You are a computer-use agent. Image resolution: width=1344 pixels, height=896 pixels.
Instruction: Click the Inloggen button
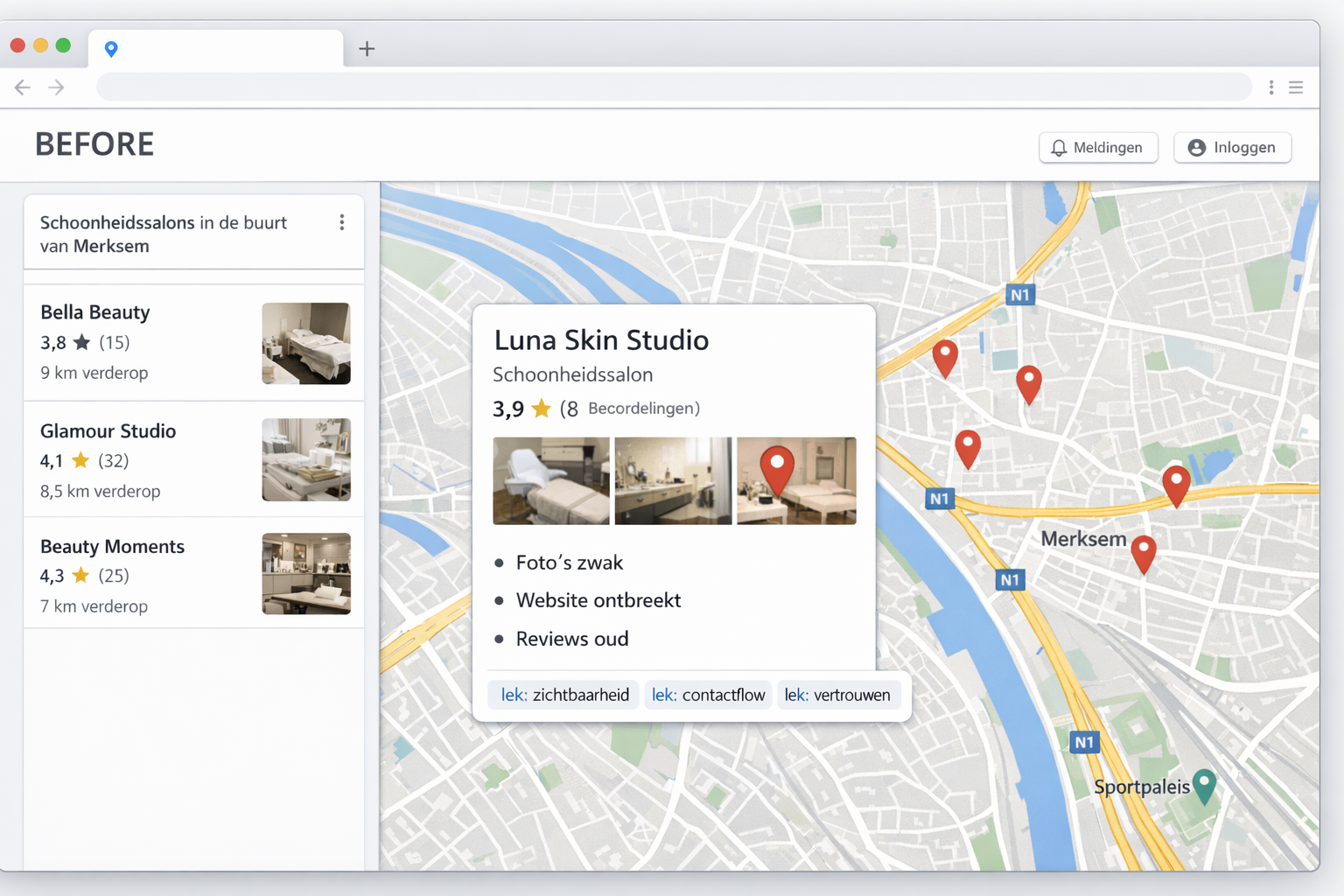(1232, 148)
